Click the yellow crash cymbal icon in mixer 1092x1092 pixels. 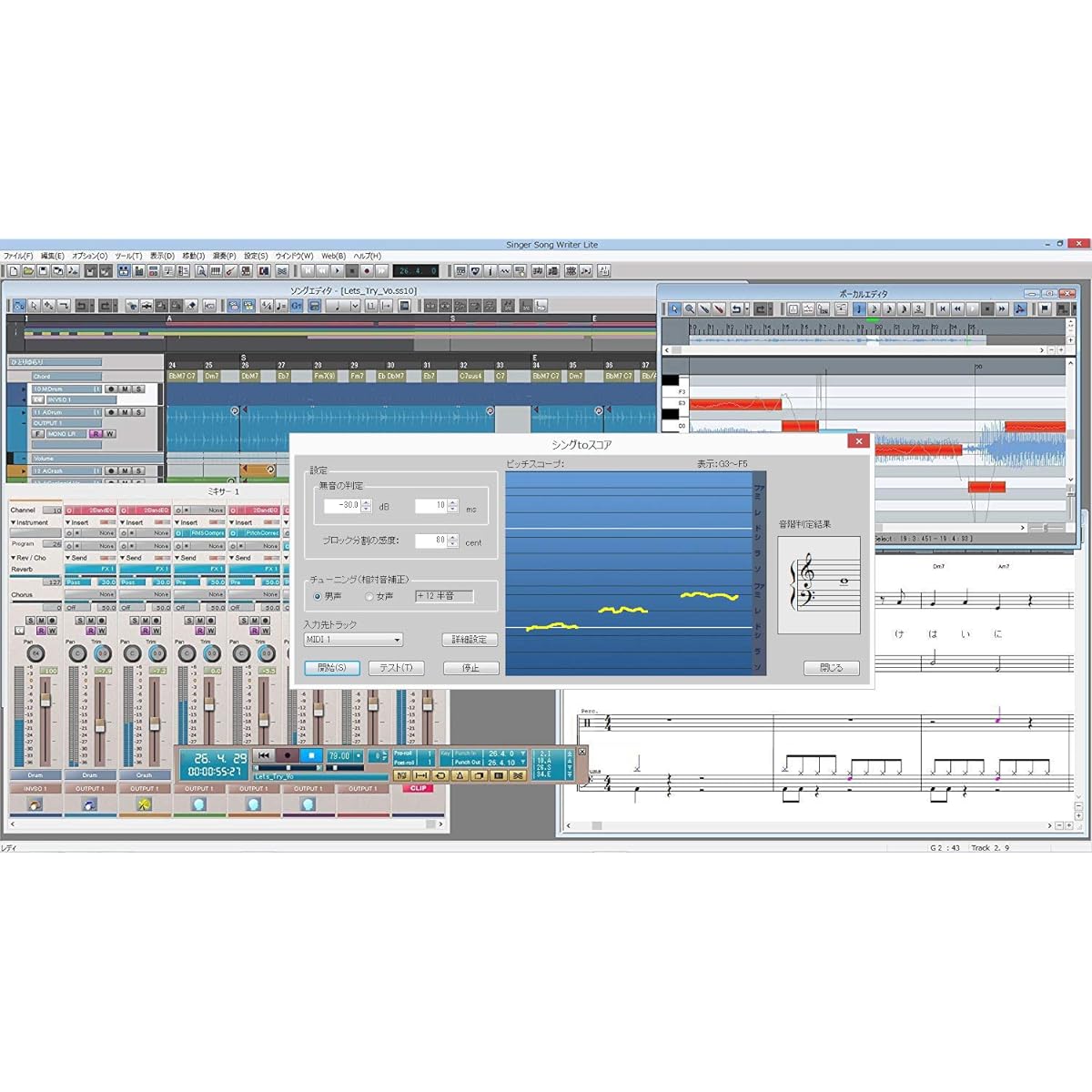144,804
